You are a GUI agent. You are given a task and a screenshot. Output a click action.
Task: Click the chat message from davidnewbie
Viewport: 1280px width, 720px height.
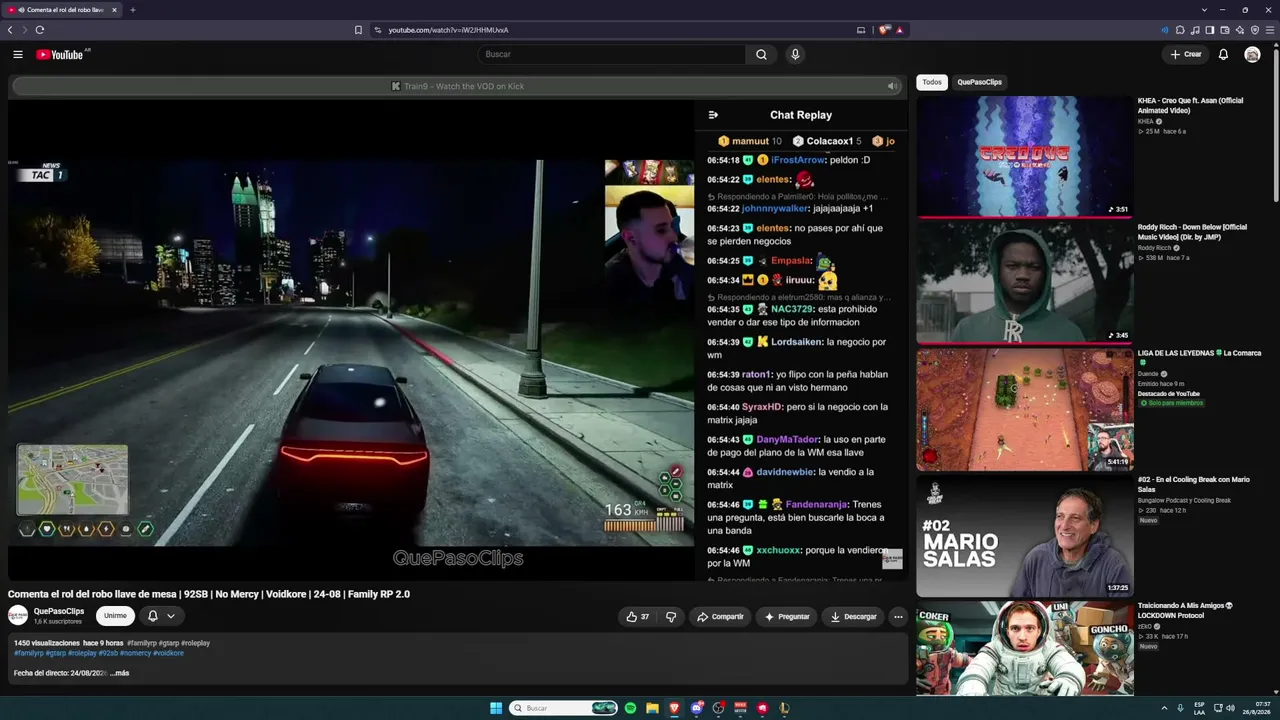point(795,478)
